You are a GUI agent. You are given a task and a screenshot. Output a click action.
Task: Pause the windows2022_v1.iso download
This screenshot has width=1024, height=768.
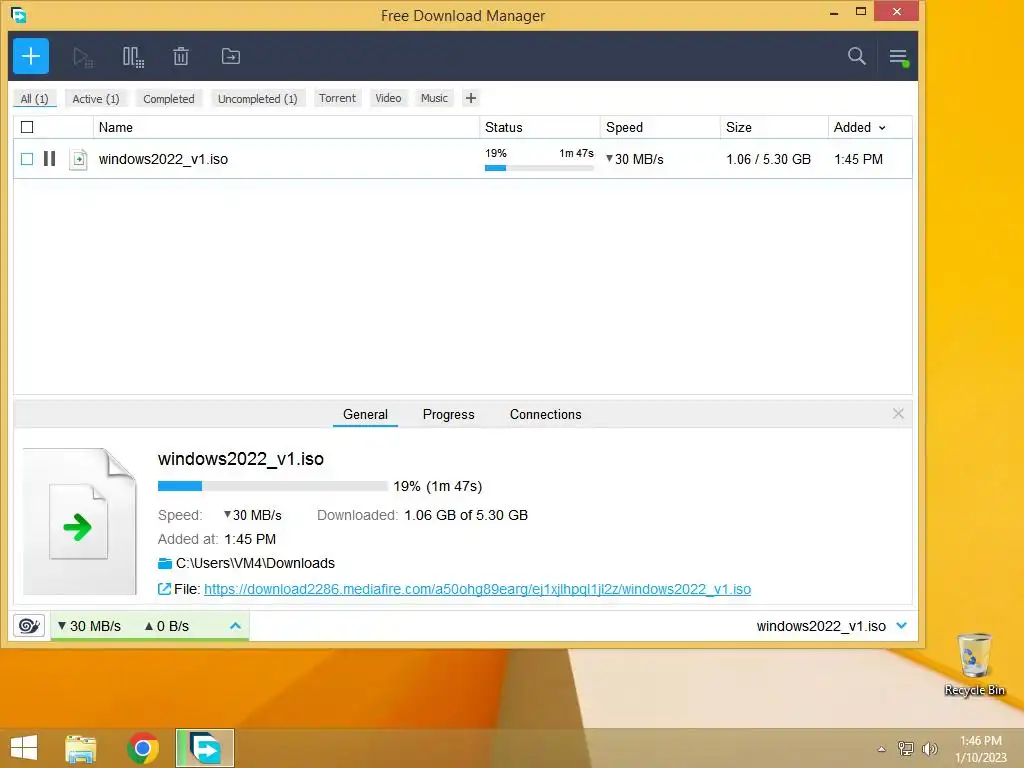click(50, 159)
